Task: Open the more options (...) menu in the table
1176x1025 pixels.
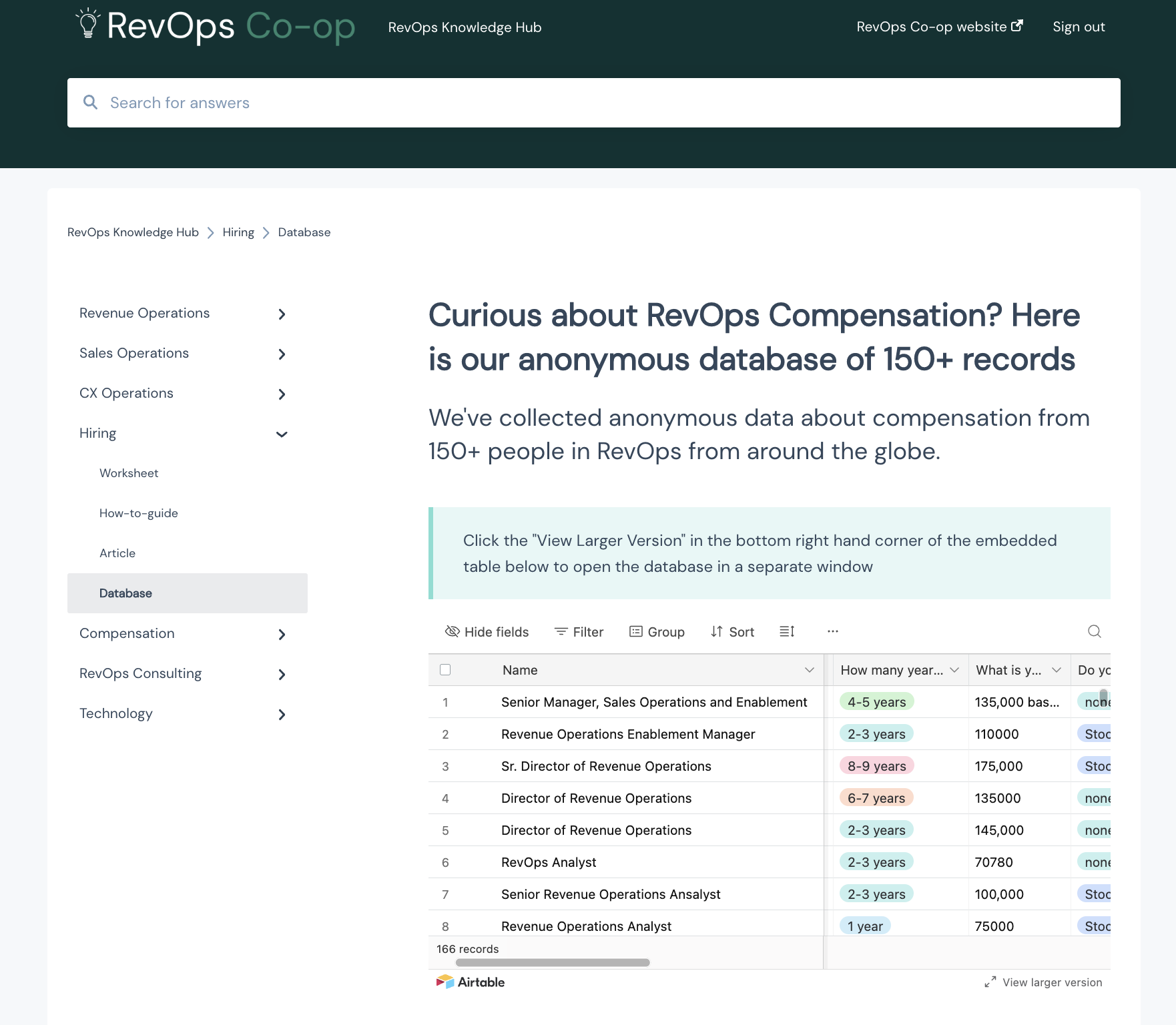Action: [x=832, y=631]
